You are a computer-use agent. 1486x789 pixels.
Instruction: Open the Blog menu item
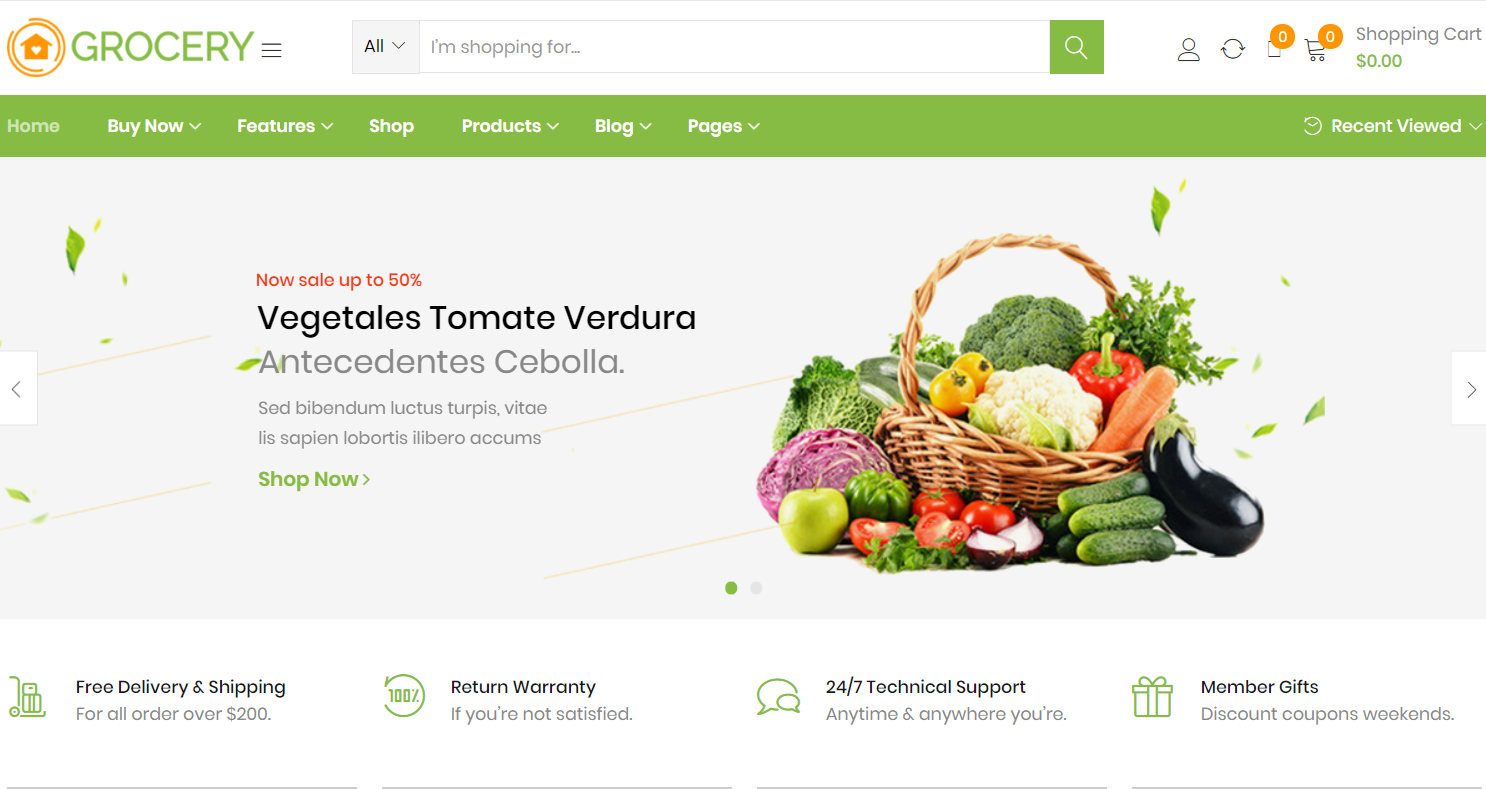(x=623, y=126)
